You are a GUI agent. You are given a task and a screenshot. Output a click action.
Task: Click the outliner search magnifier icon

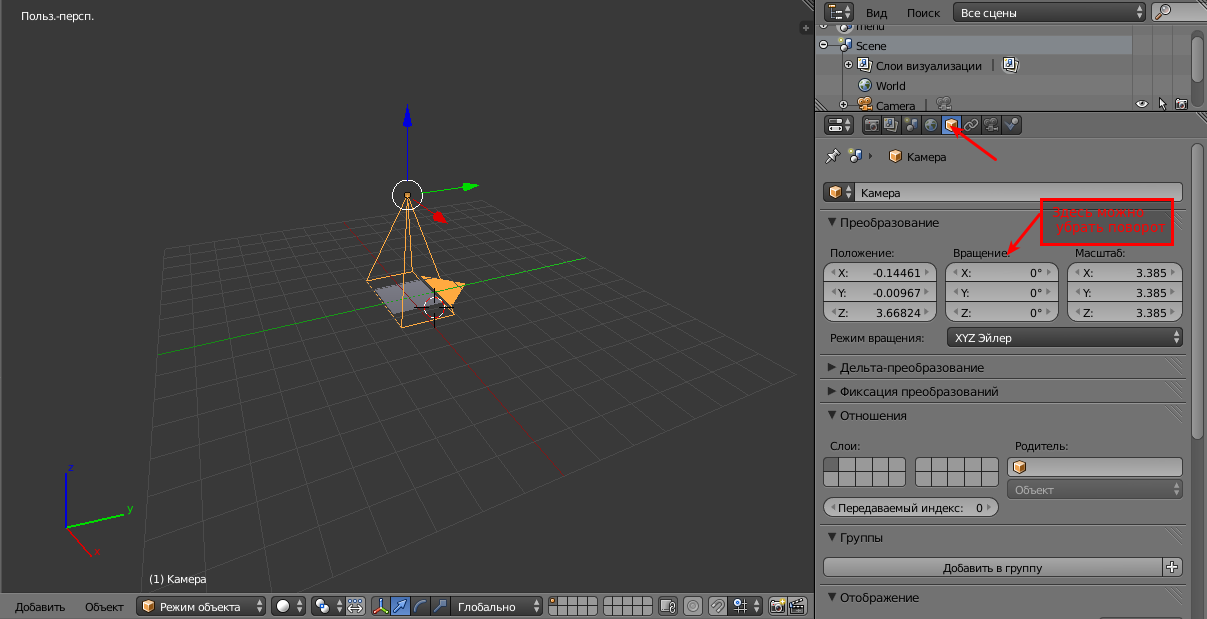click(1164, 12)
